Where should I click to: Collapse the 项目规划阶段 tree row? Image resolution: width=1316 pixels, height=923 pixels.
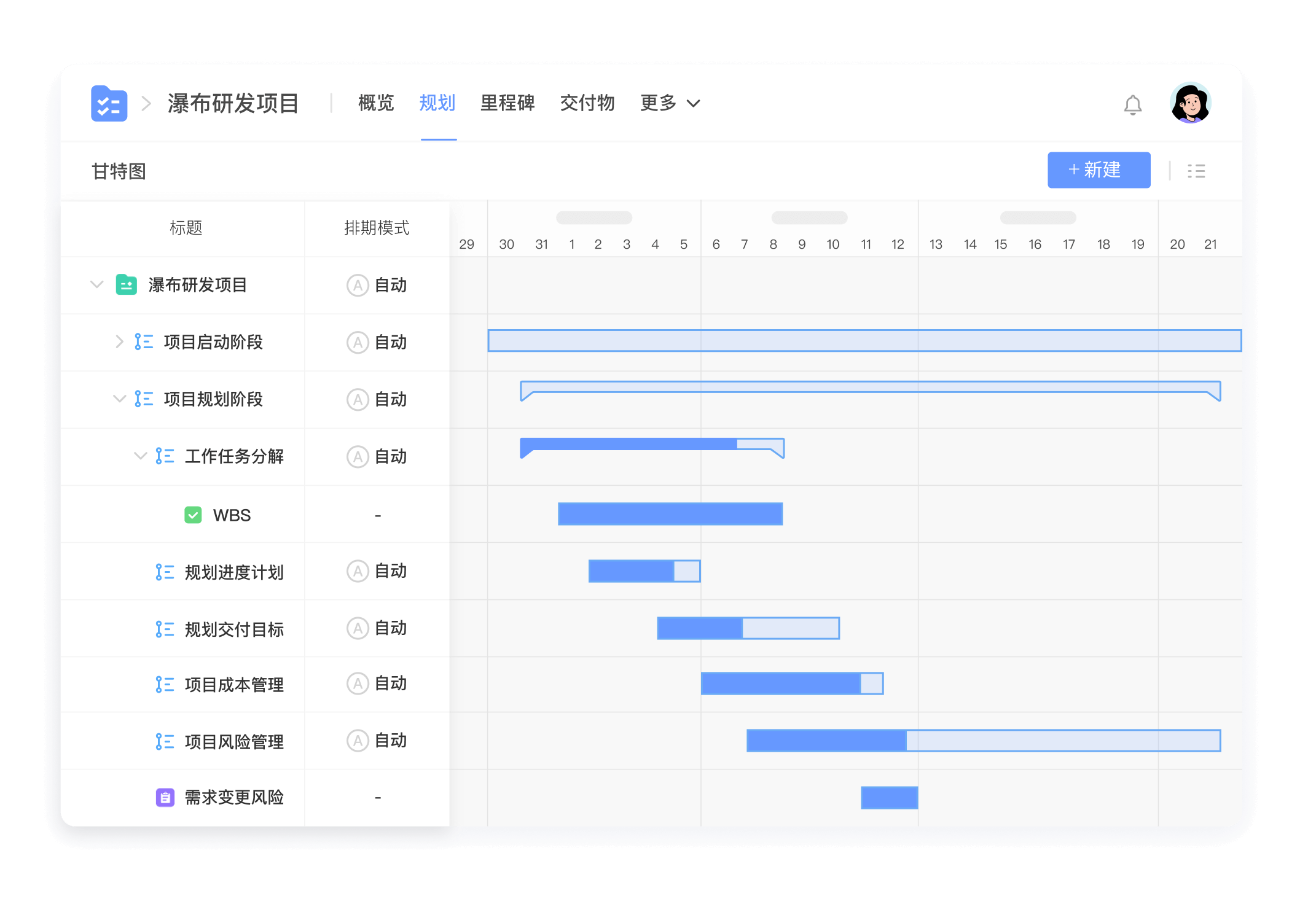coord(119,399)
